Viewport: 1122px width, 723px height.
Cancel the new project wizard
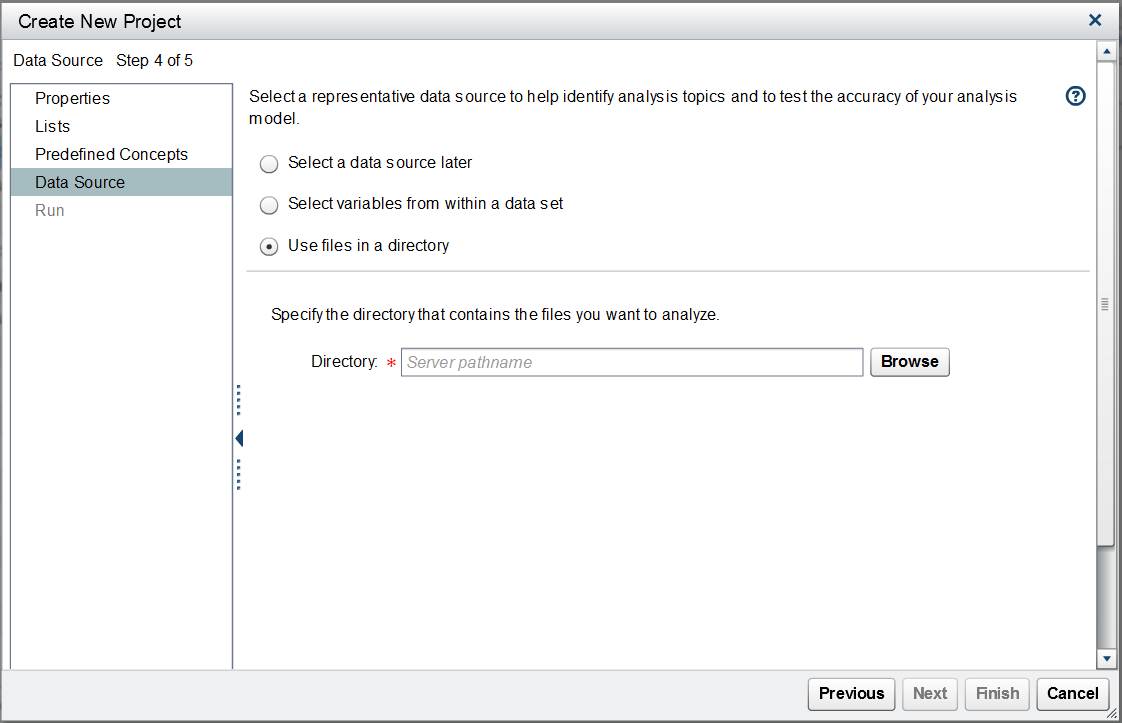1073,693
